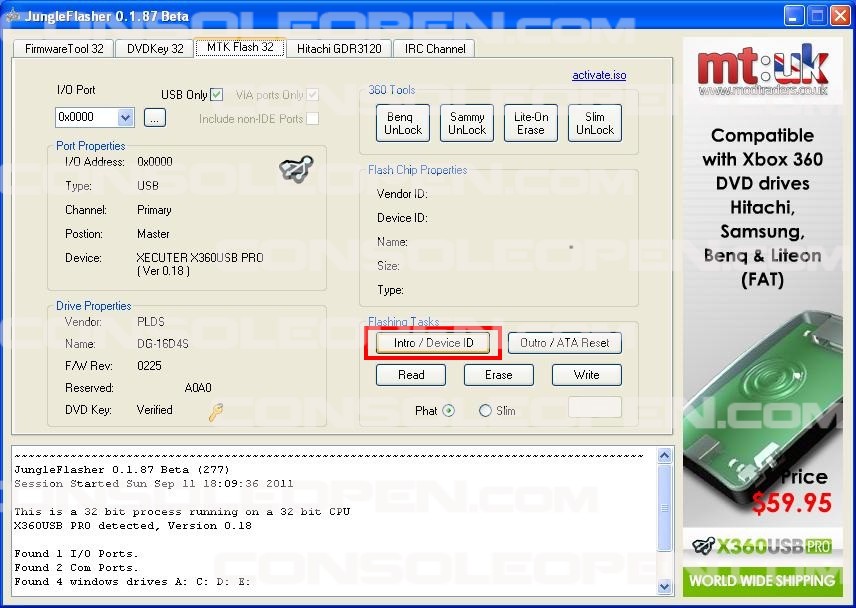The height and width of the screenshot is (608, 856).
Task: Click the JungleFlasher title bar app icon
Action: click(x=11, y=15)
